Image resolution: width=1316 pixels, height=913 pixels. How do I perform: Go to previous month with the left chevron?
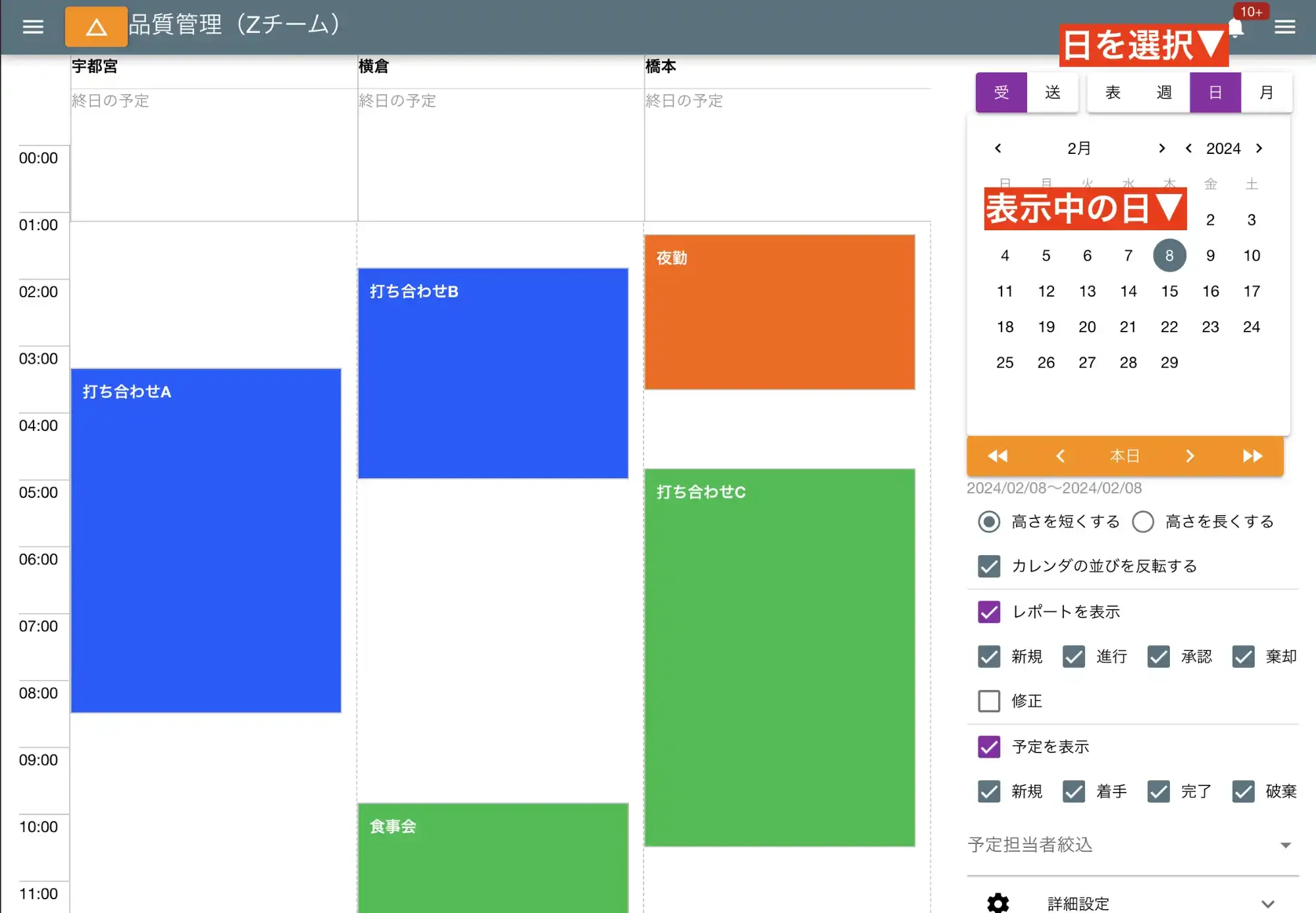pos(997,148)
